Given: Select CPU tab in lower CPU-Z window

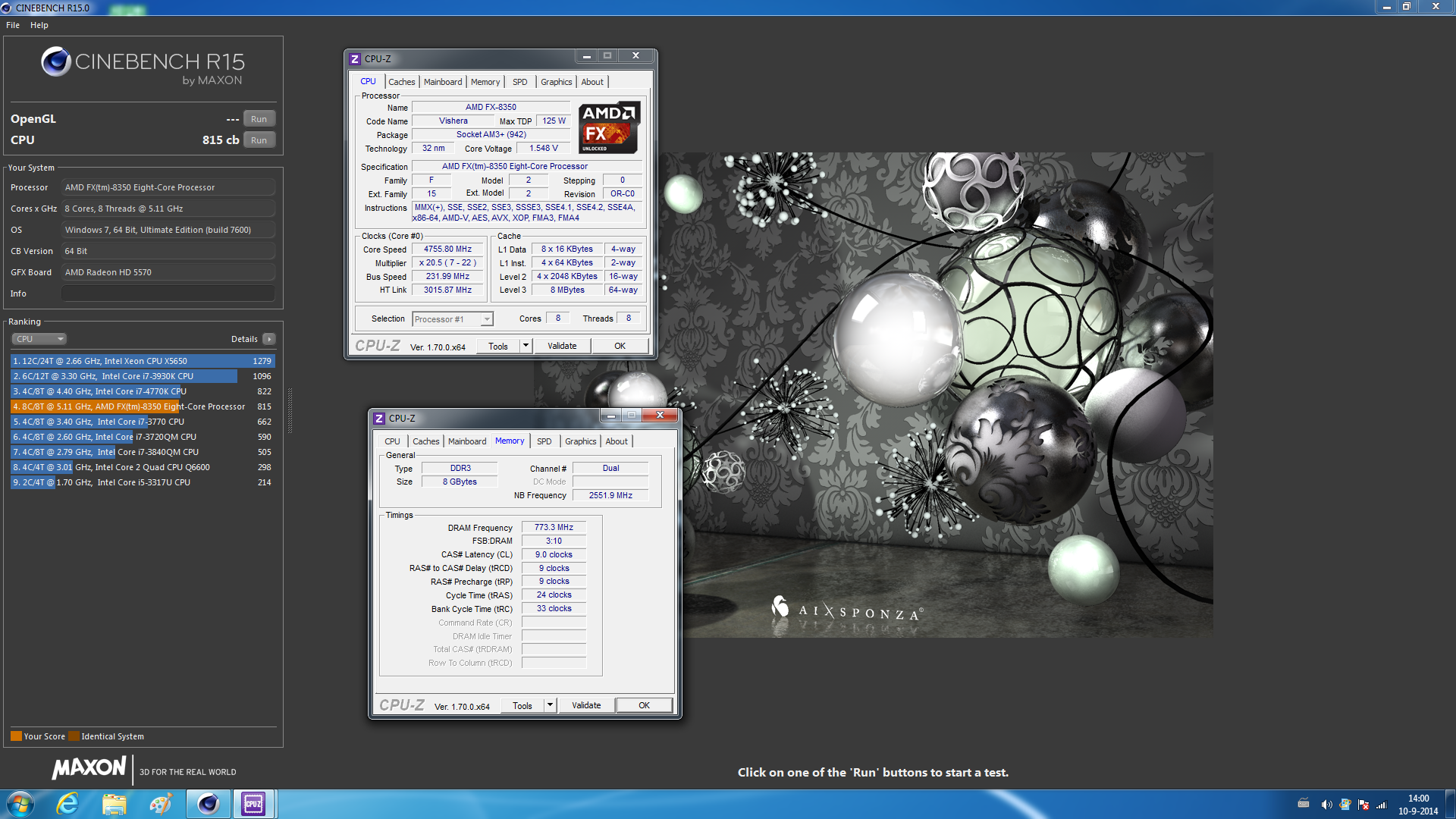Looking at the screenshot, I should [392, 441].
